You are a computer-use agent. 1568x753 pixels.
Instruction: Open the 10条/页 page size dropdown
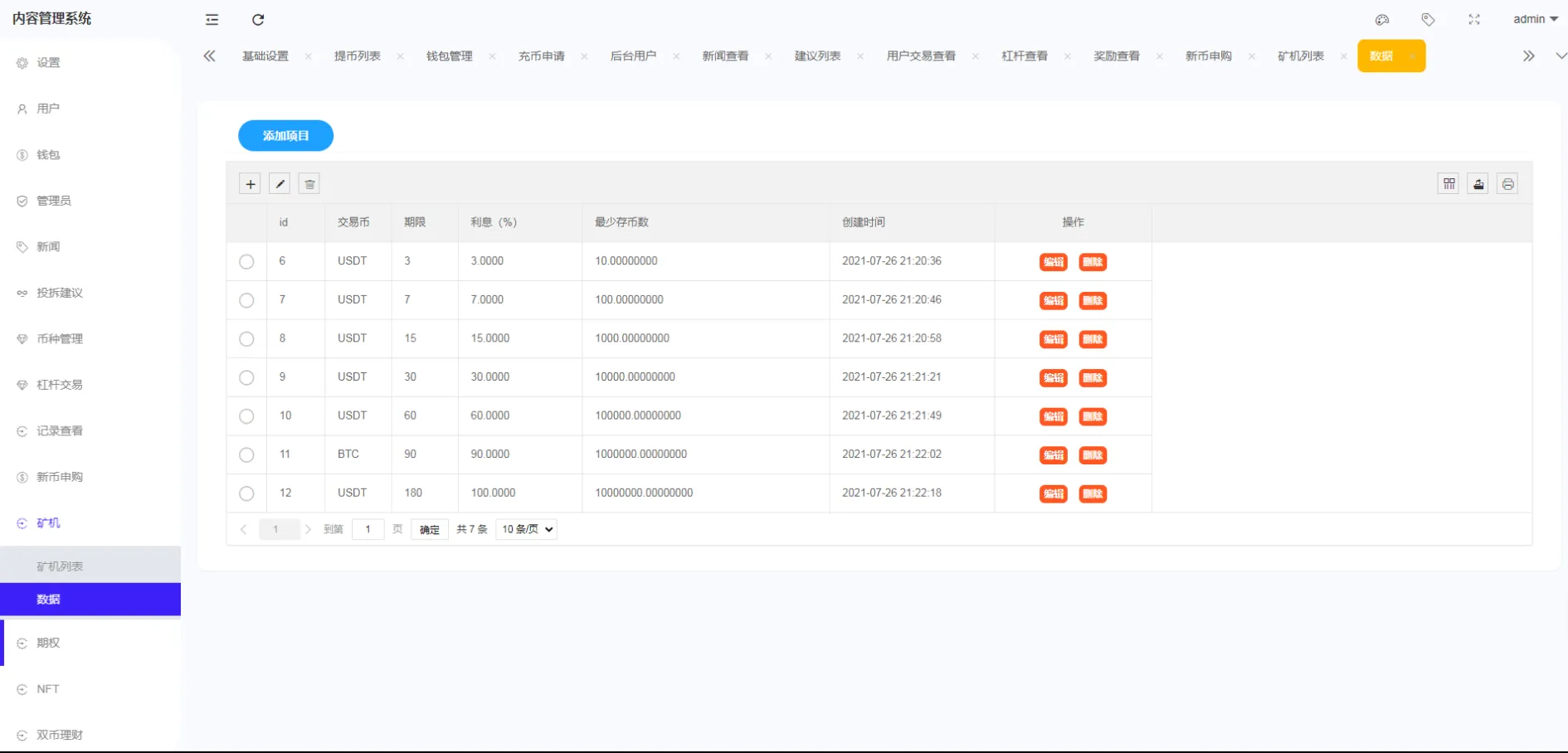click(x=525, y=528)
